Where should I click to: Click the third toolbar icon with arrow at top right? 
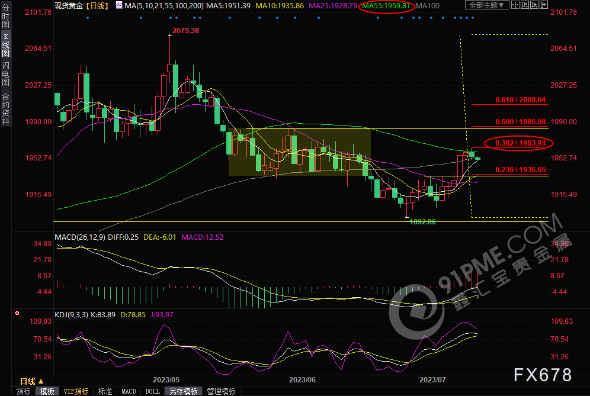pyautogui.click(x=534, y=5)
